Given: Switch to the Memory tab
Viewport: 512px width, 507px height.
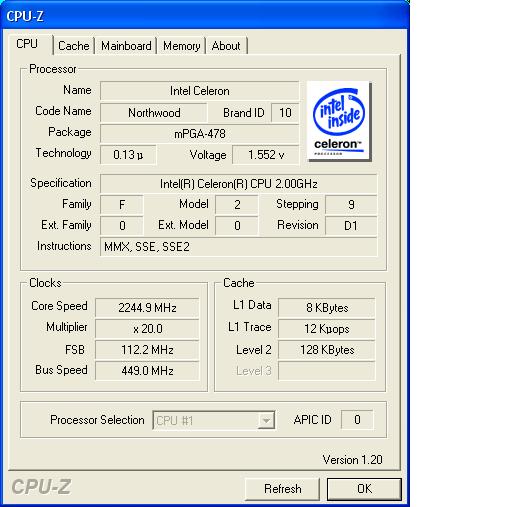Looking at the screenshot, I should coord(181,46).
